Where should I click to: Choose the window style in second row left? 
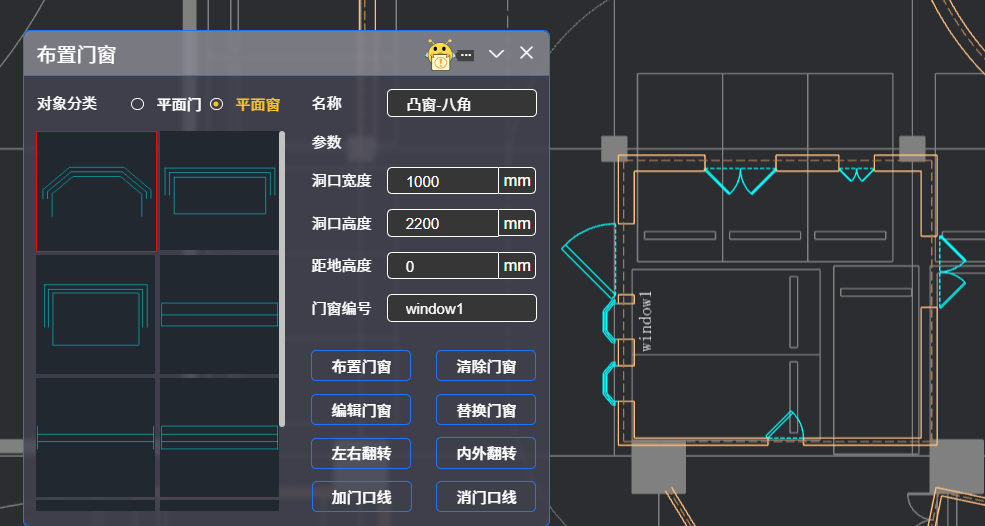coord(97,314)
